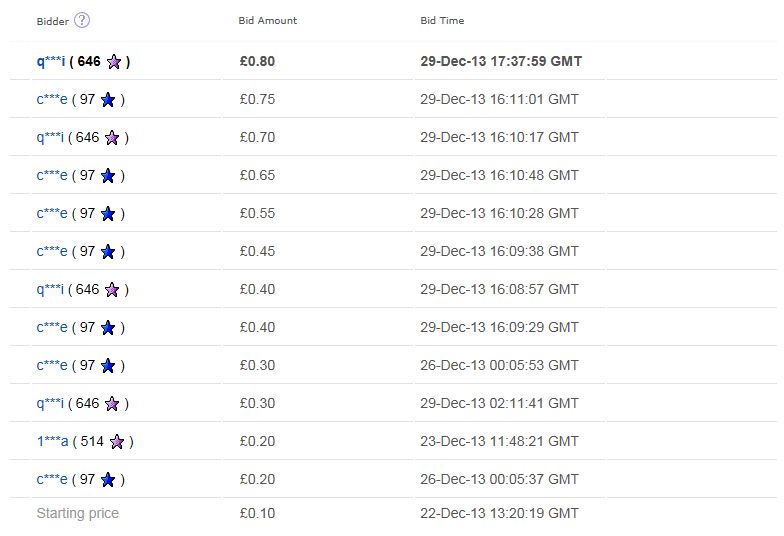Open bidder q***i on the 16:08:57 bid
The height and width of the screenshot is (536, 784).
point(50,290)
